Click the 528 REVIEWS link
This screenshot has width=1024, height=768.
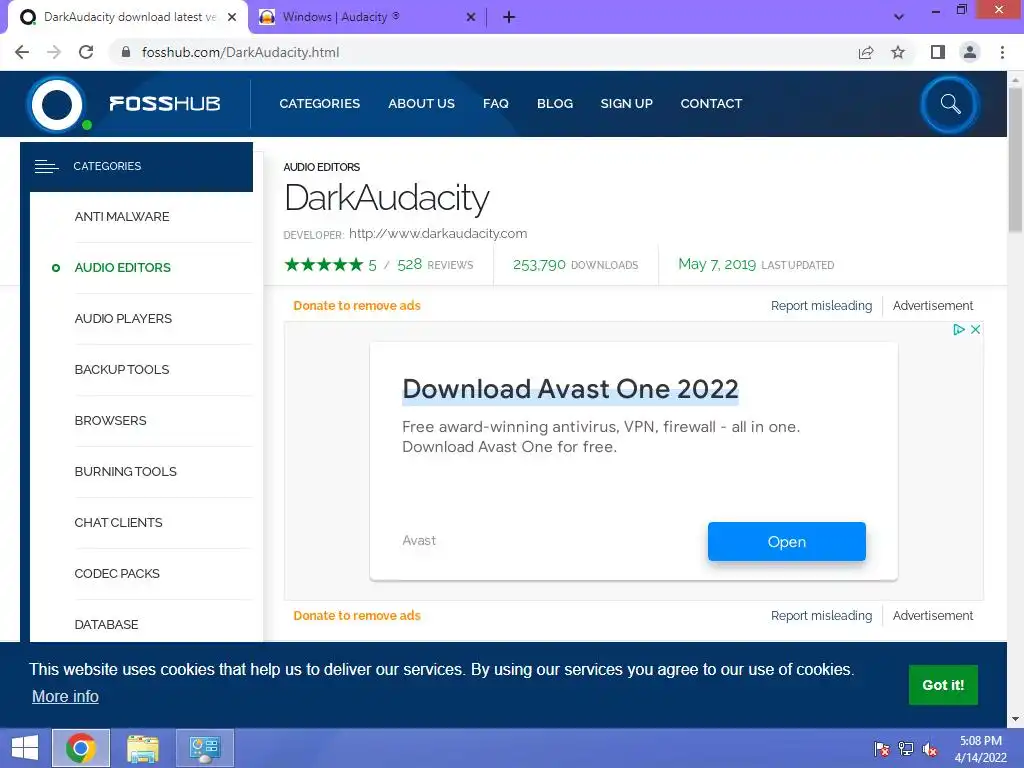pyautogui.click(x=435, y=264)
